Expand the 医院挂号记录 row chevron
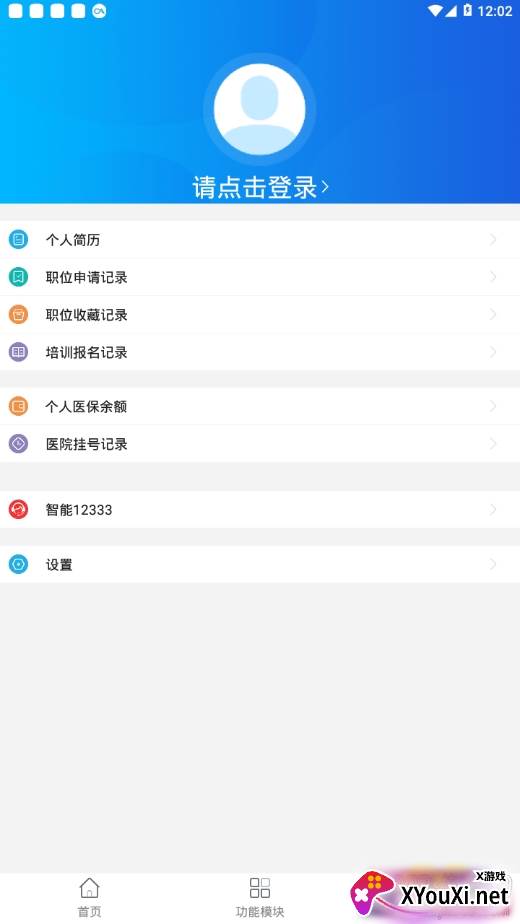The image size is (520, 924). [x=493, y=444]
